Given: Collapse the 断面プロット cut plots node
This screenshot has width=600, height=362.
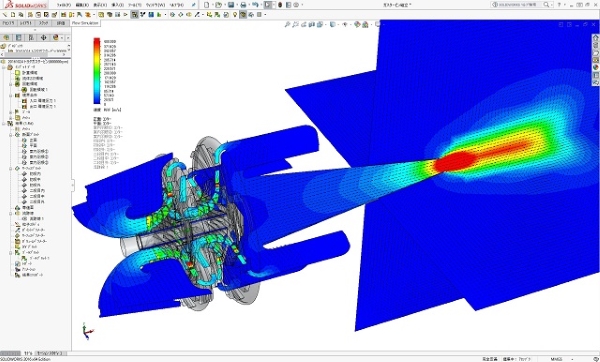Looking at the screenshot, I should (x=11, y=135).
